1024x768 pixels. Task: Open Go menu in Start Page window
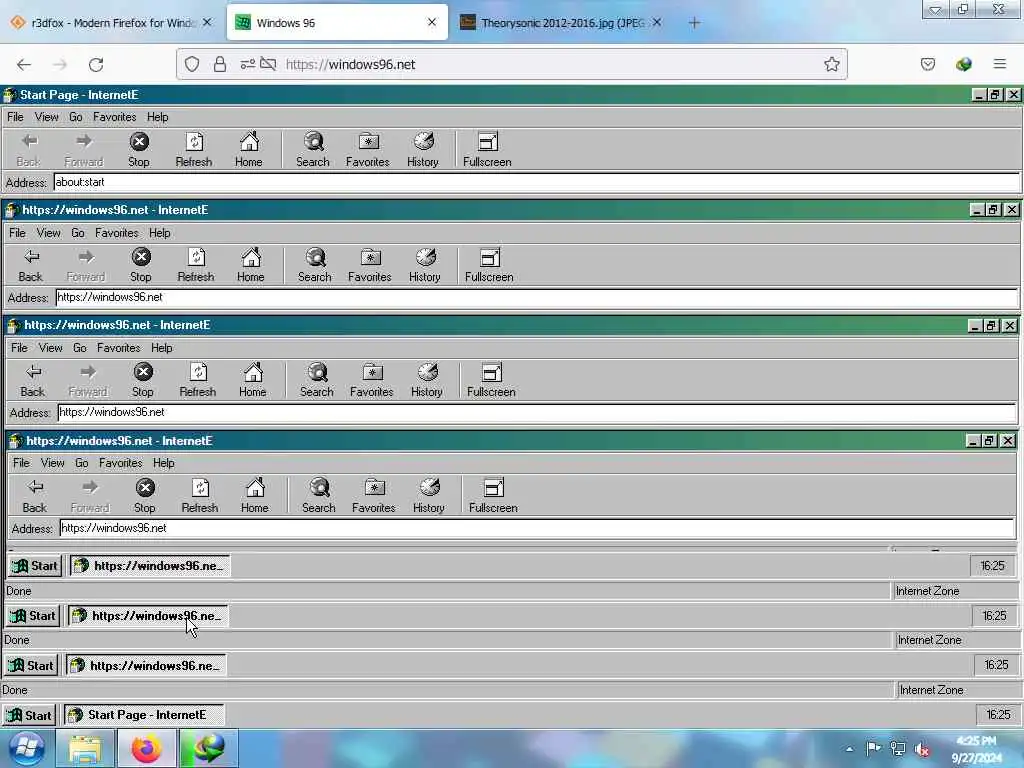pyautogui.click(x=76, y=117)
